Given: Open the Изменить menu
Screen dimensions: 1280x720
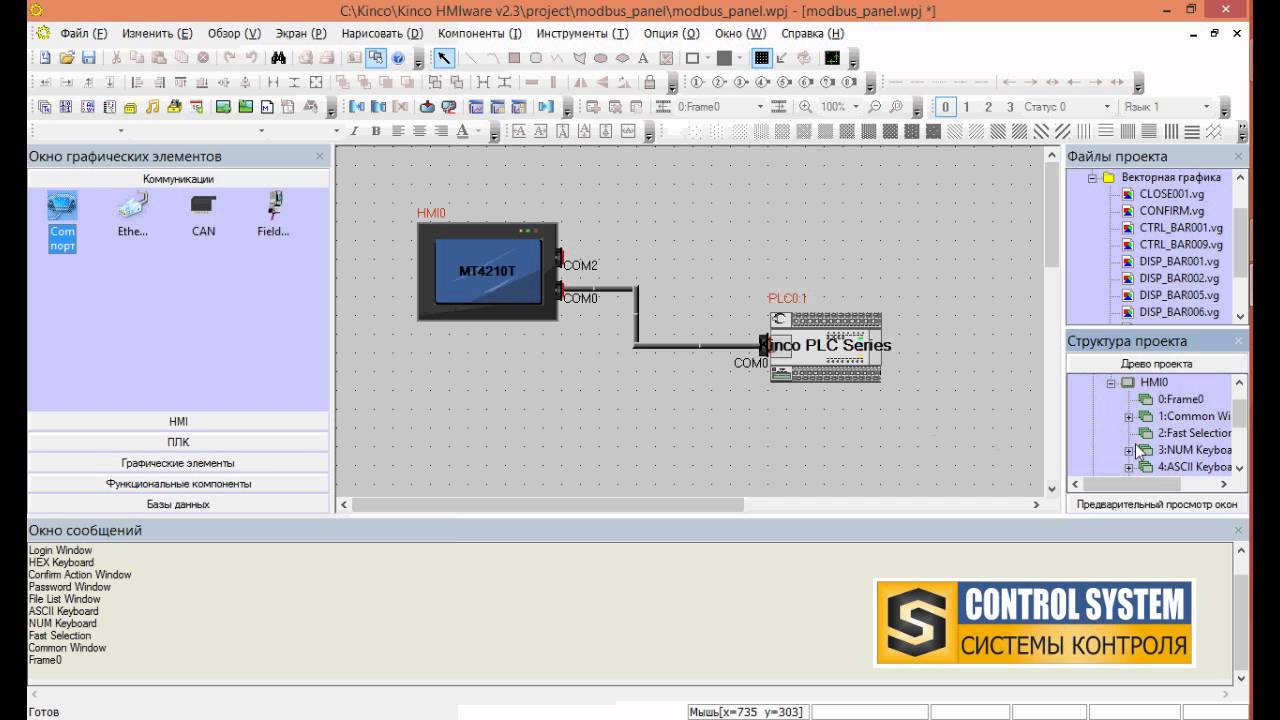Looking at the screenshot, I should click(157, 33).
